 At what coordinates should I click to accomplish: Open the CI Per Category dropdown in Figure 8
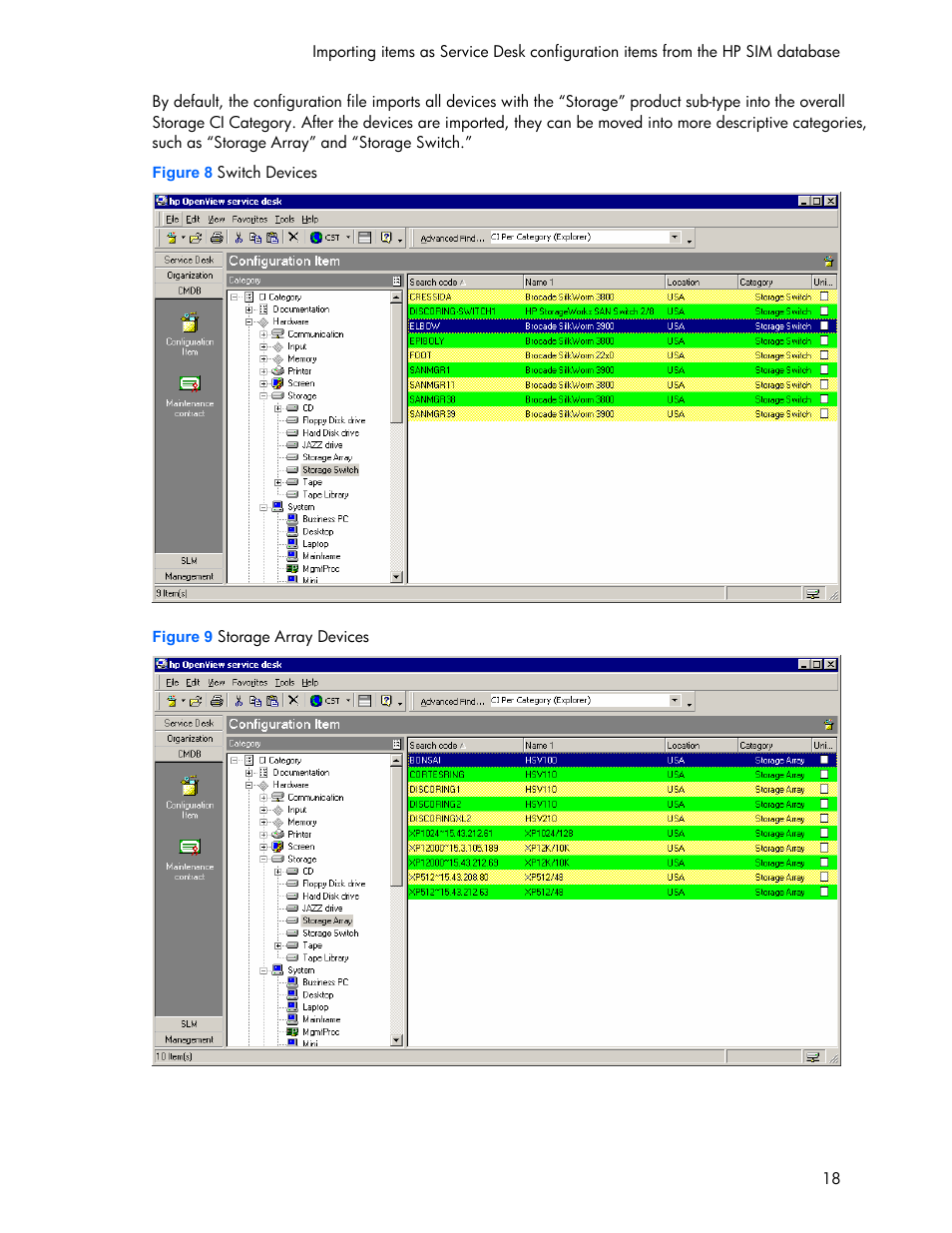(x=675, y=238)
